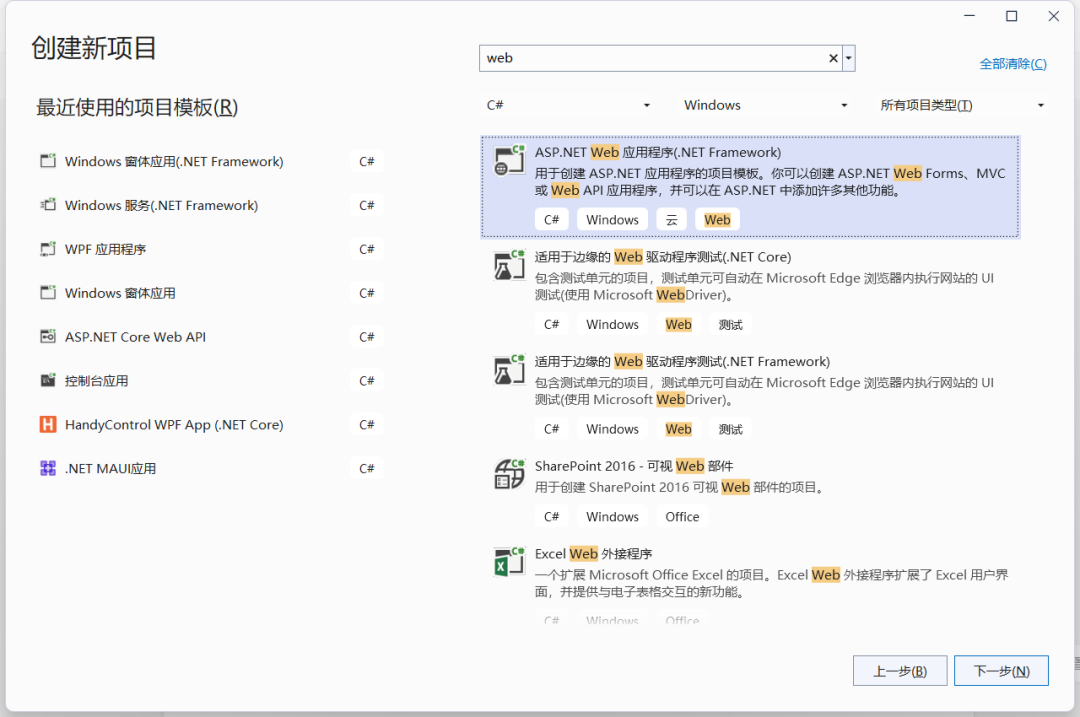Open the C# language filter dropdown
The height and width of the screenshot is (717, 1080).
[x=568, y=105]
